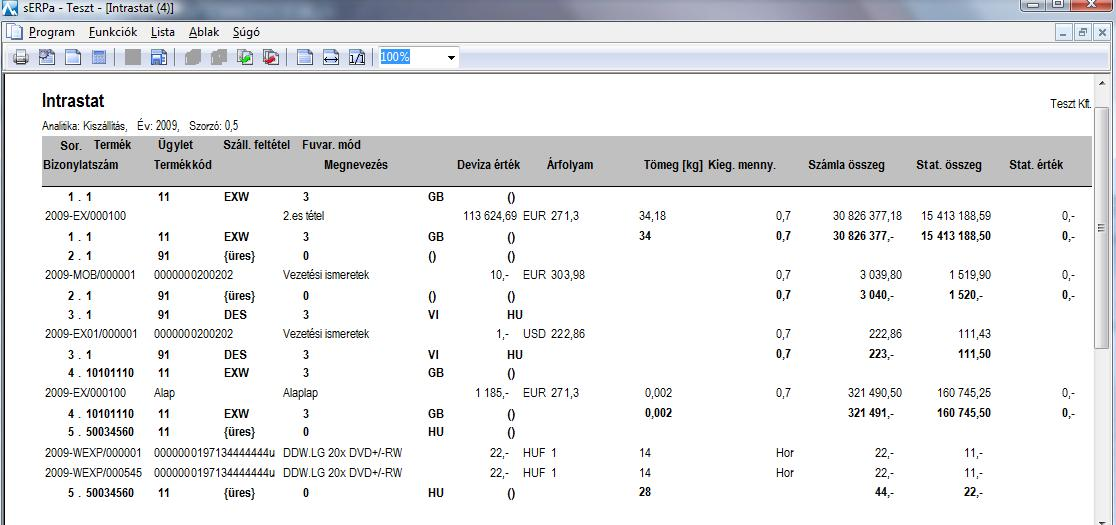The height and width of the screenshot is (525, 1116).
Task: Click the Szorzó: 0,5 text
Action: [x=214, y=126]
